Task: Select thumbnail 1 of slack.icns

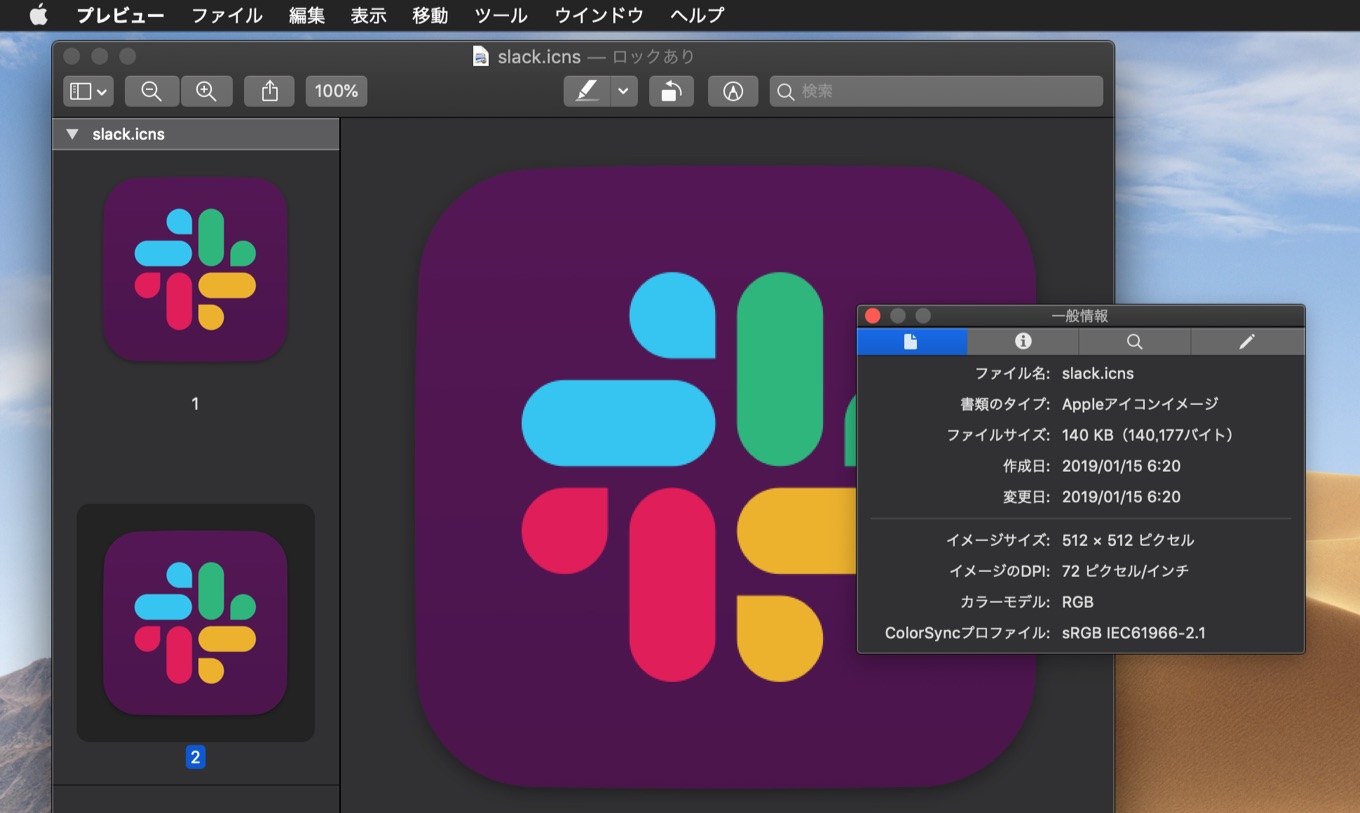Action: pyautogui.click(x=195, y=270)
